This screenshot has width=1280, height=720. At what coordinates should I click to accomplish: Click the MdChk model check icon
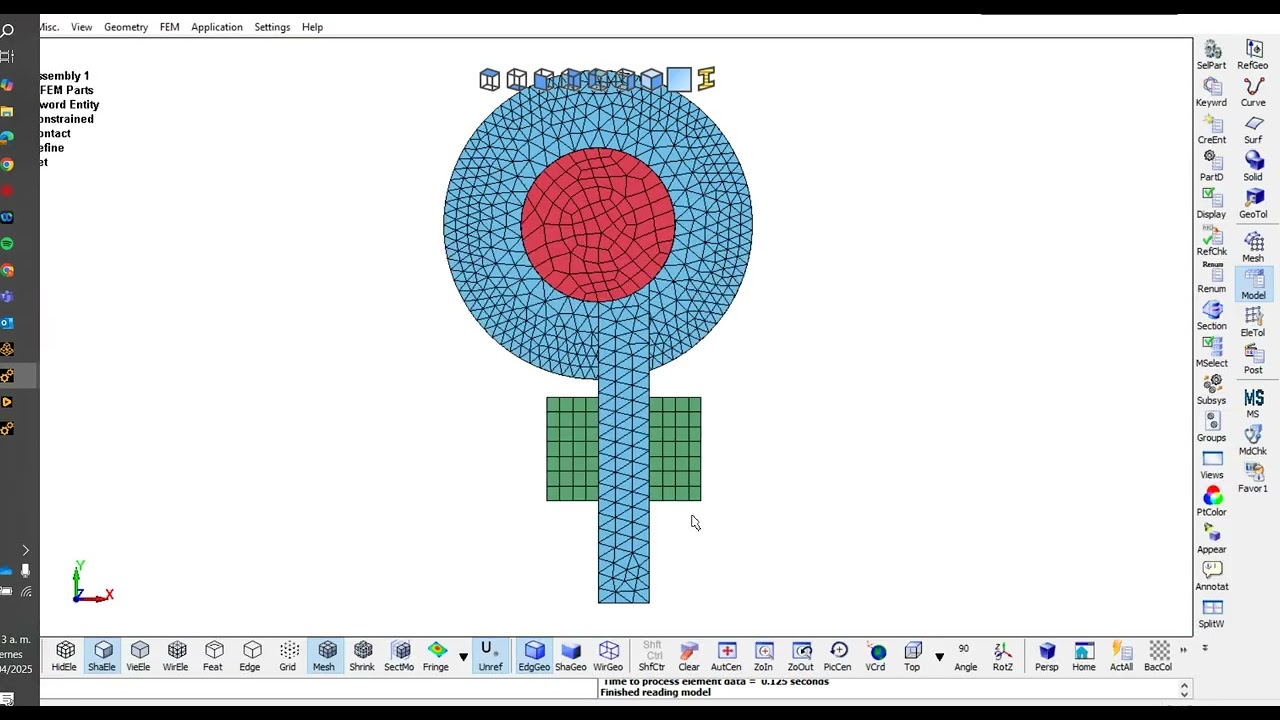(x=1253, y=441)
